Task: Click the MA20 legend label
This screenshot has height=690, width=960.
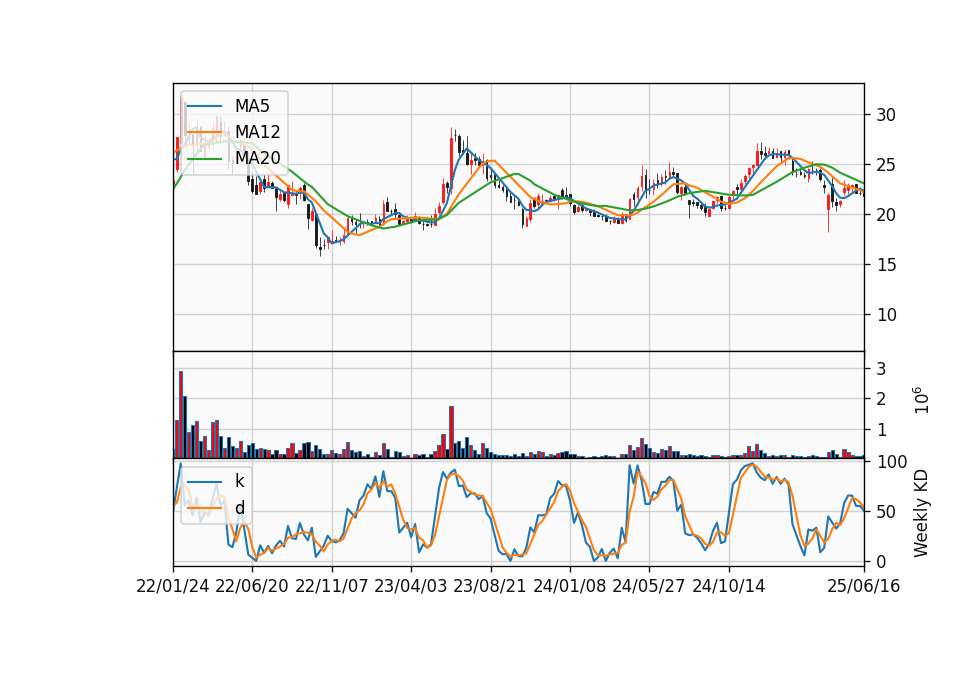Action: click(257, 158)
